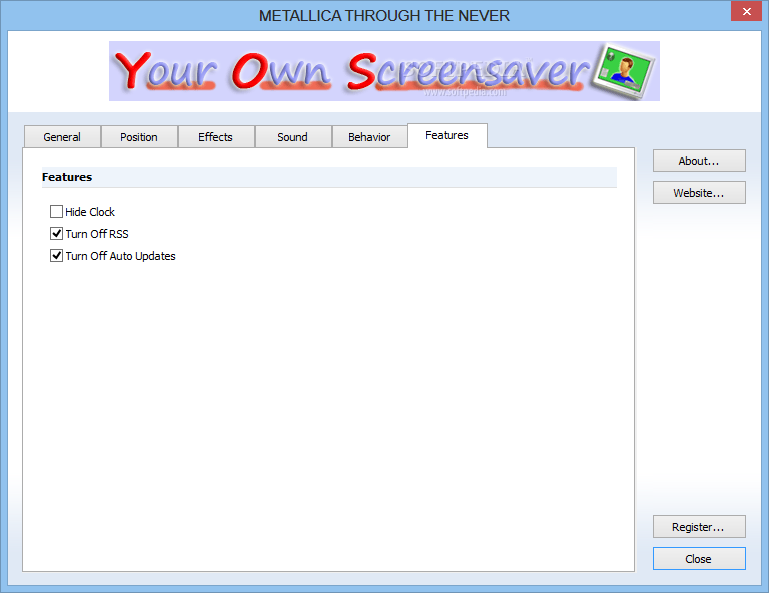This screenshot has width=769, height=593.
Task: Click the window title METALLICA THROUGH THE NEVER
Action: [384, 16]
